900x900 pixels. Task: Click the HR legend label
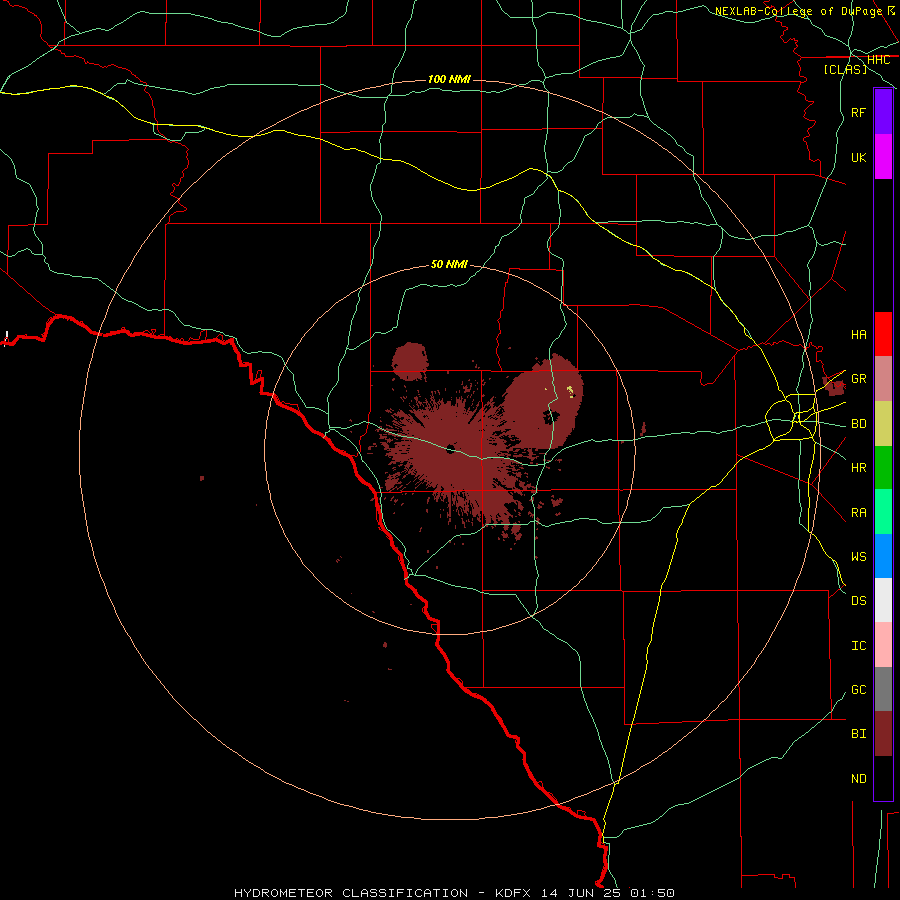[858, 468]
